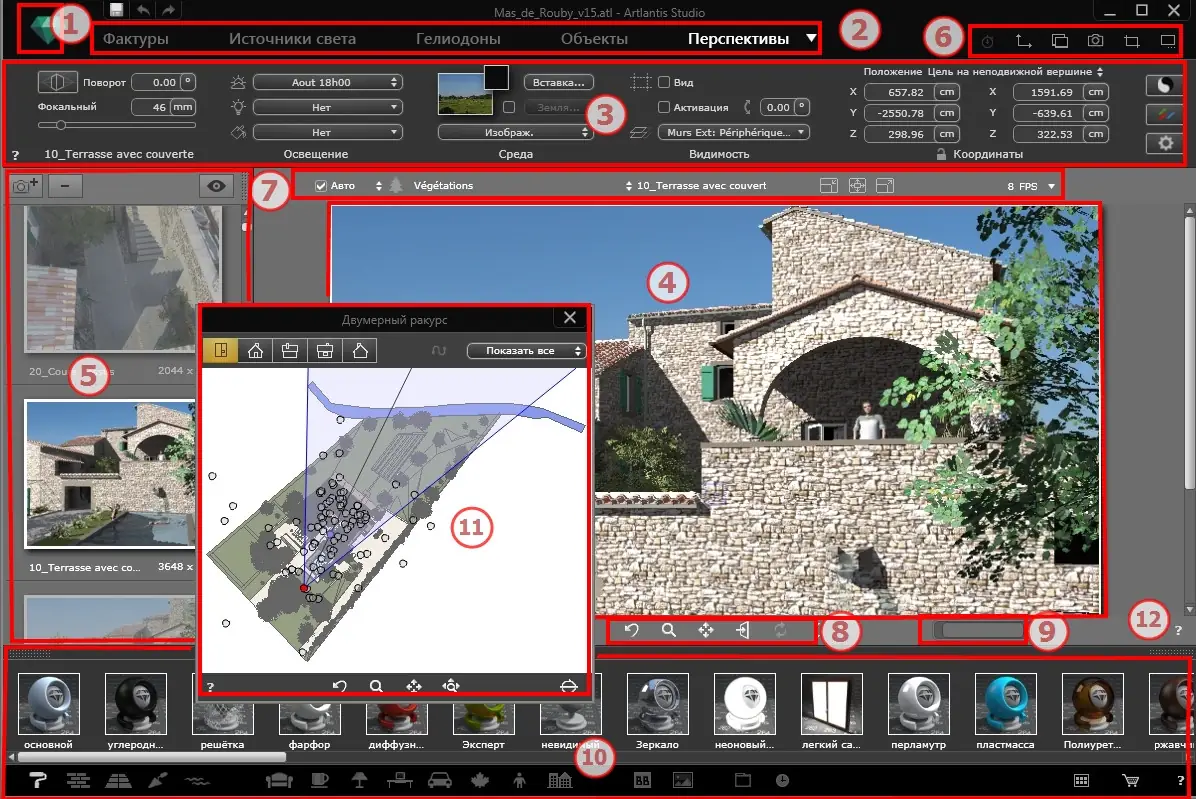
Task: Enable the Активация checkbox
Action: (x=664, y=107)
